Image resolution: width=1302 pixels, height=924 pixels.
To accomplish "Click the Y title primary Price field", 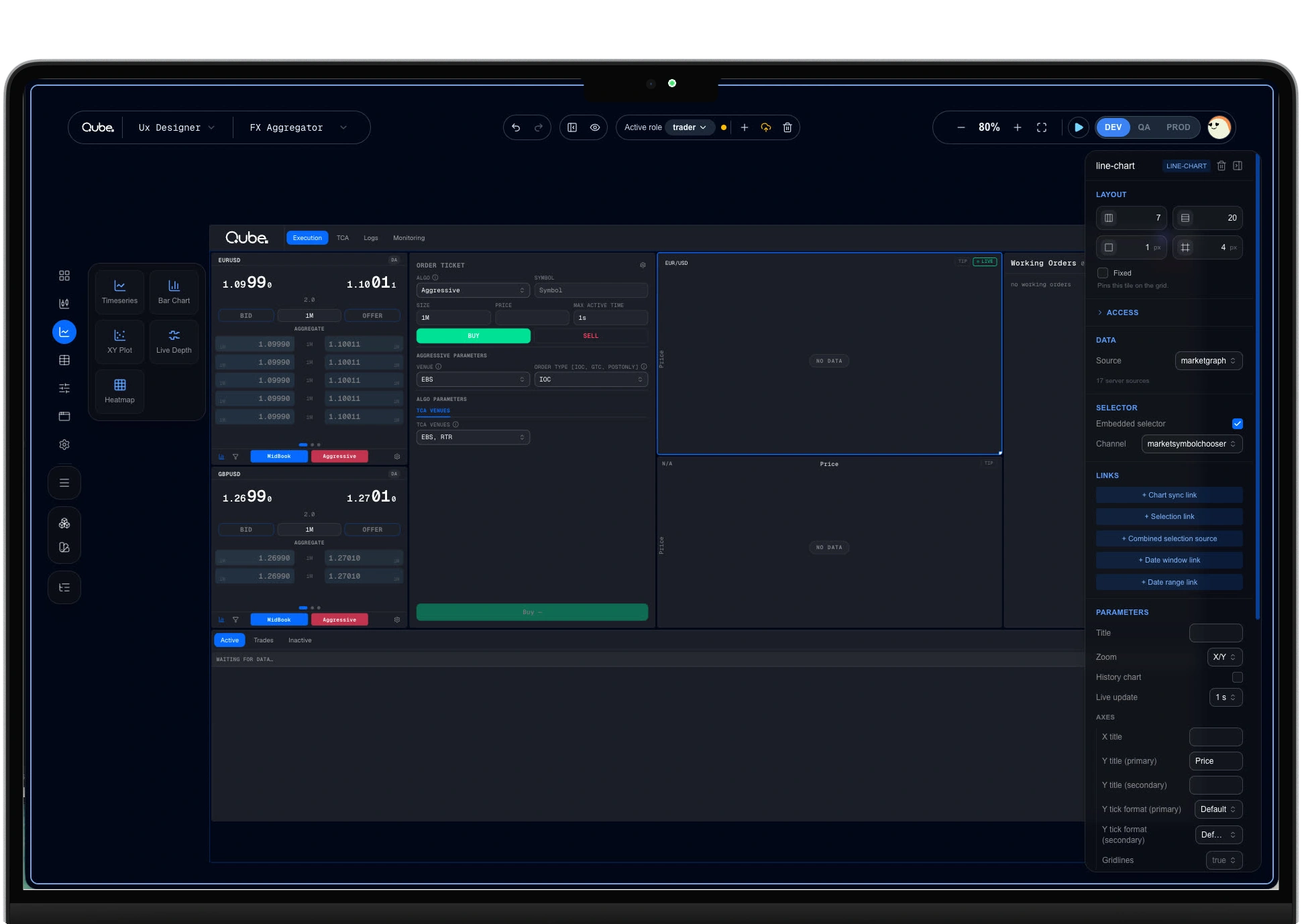I will [1215, 761].
